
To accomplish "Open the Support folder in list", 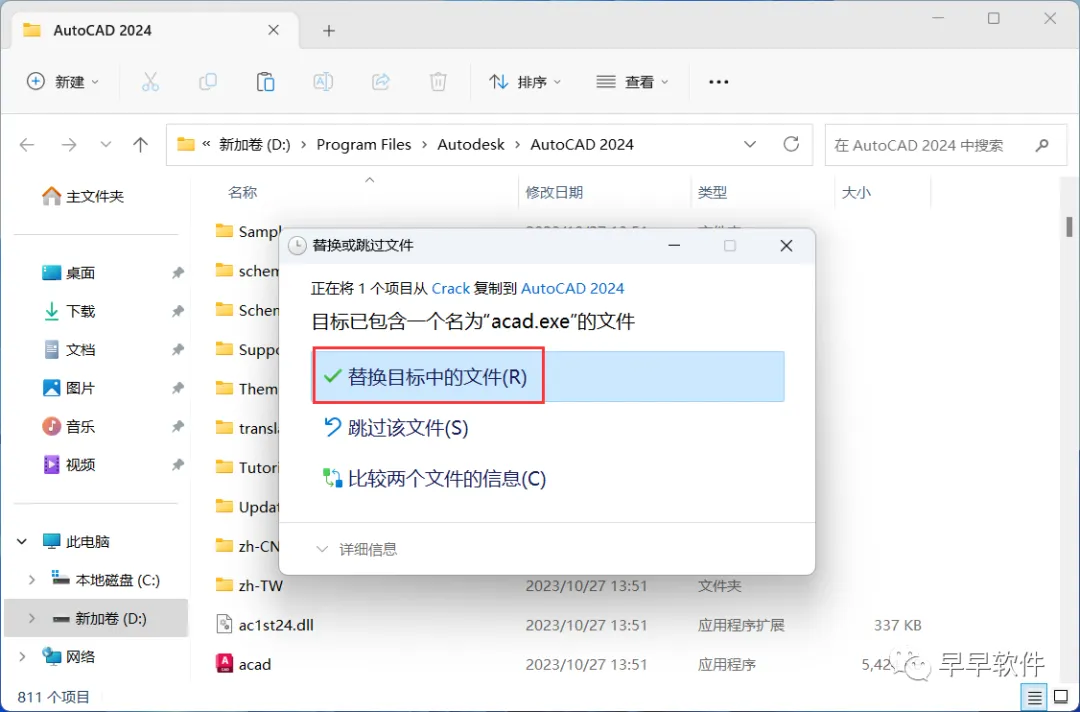I will [x=247, y=350].
